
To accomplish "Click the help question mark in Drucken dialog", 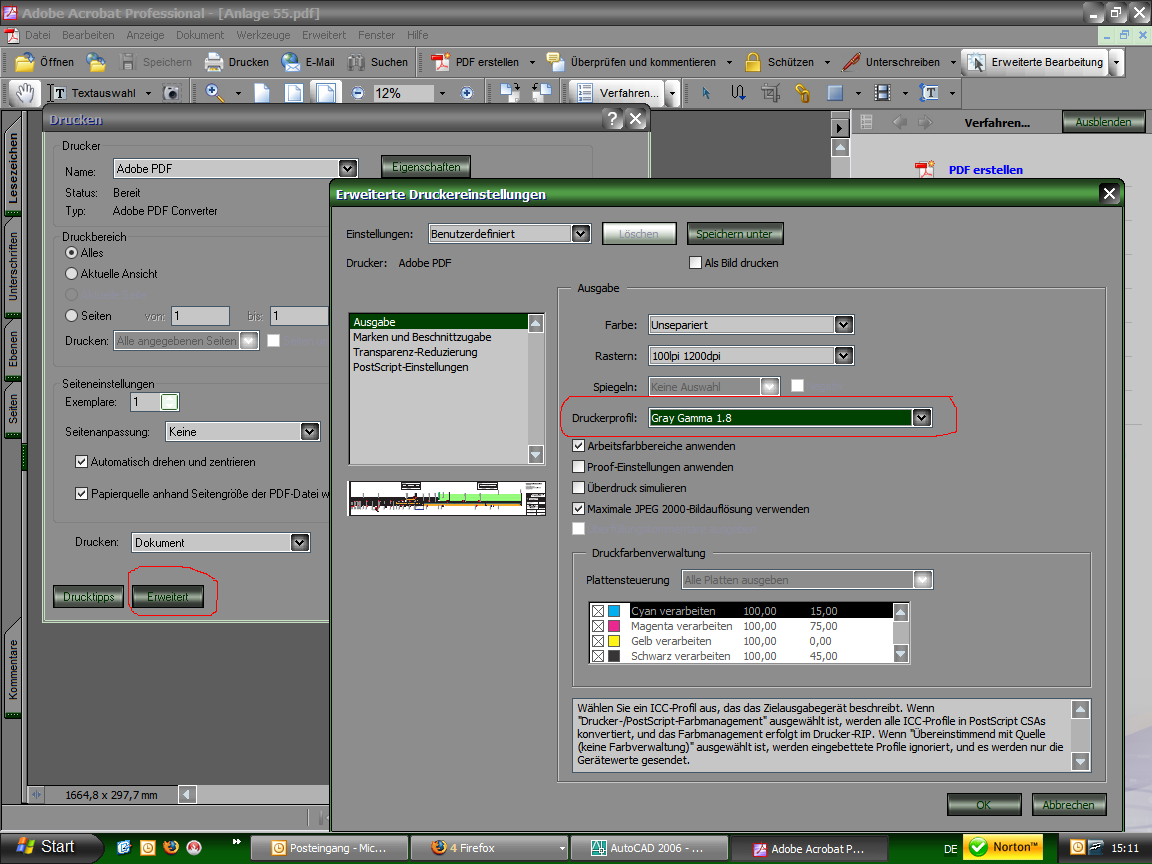I will coord(613,119).
